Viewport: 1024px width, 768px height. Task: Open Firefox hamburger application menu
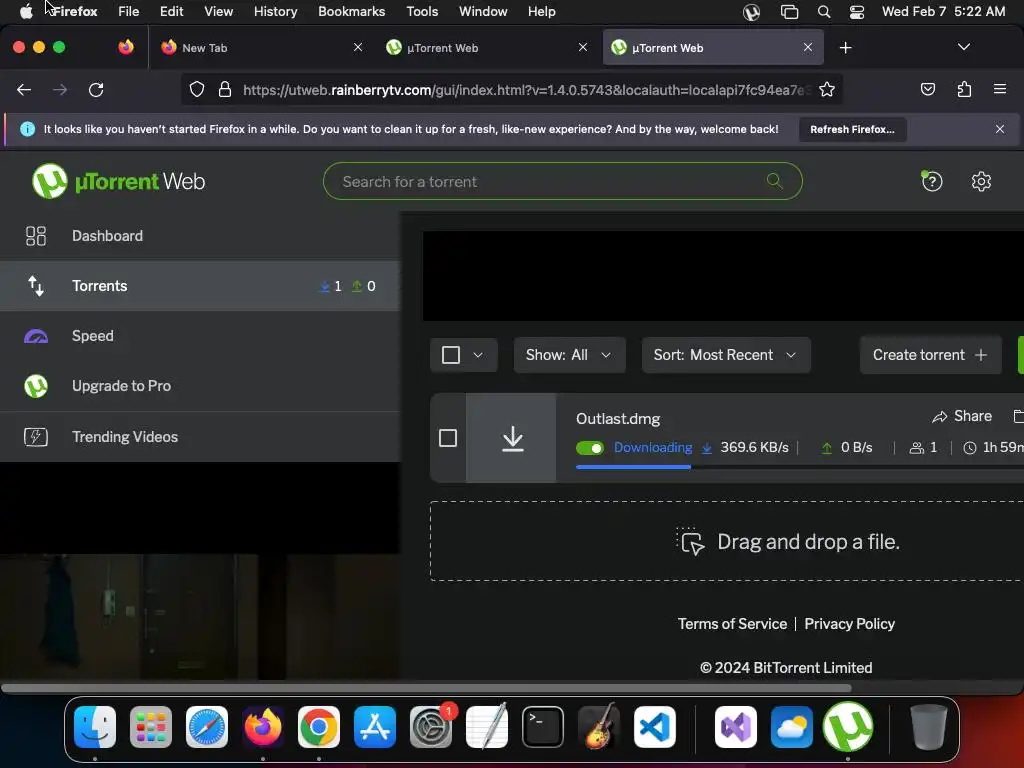tap(999, 89)
